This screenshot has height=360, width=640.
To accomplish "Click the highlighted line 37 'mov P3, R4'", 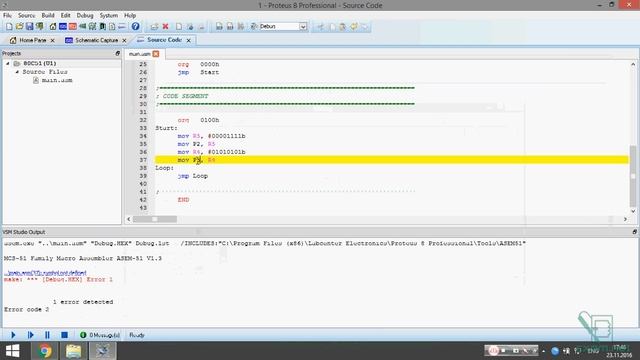I will (x=392, y=160).
